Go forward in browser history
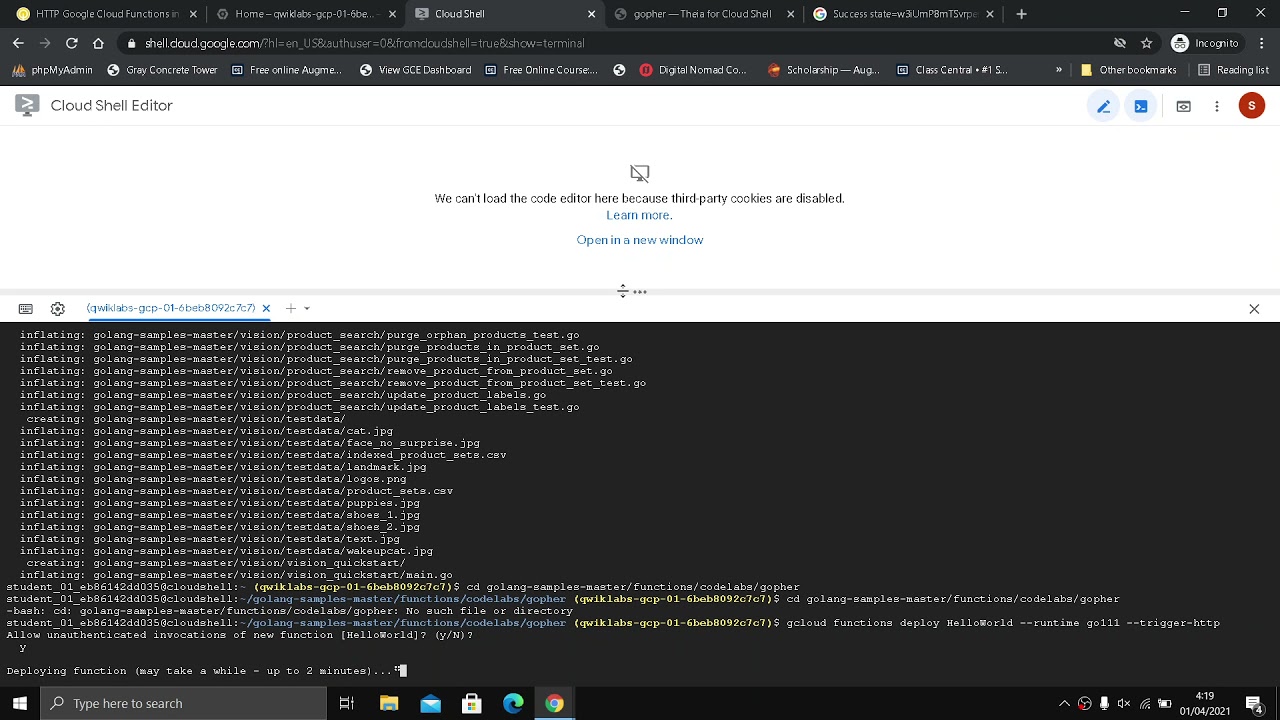The height and width of the screenshot is (720, 1280). pos(45,43)
